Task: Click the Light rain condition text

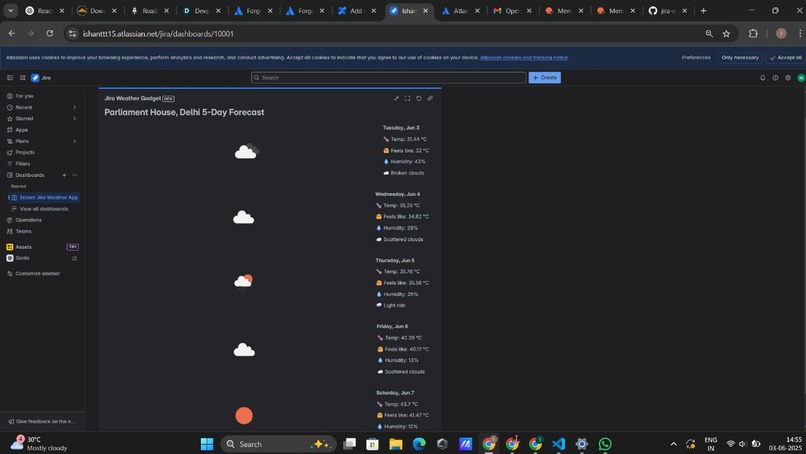Action: point(394,305)
